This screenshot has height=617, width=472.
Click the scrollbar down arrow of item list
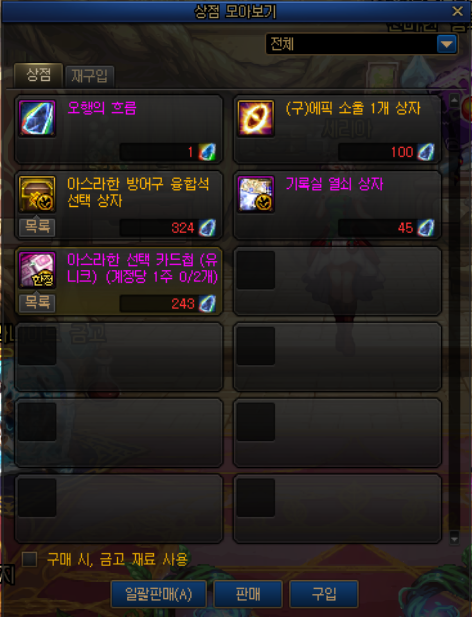point(454,538)
